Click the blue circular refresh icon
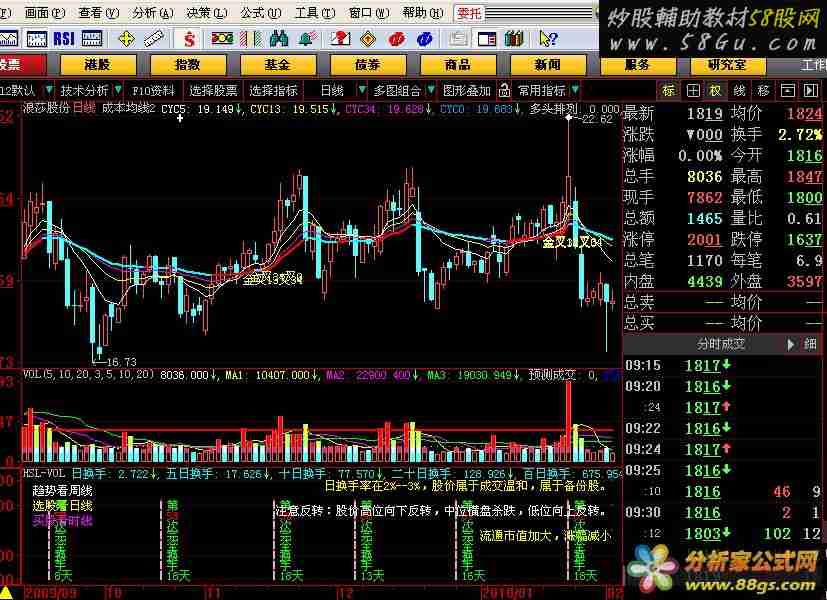Viewport: 827px width, 600px height. coord(425,38)
